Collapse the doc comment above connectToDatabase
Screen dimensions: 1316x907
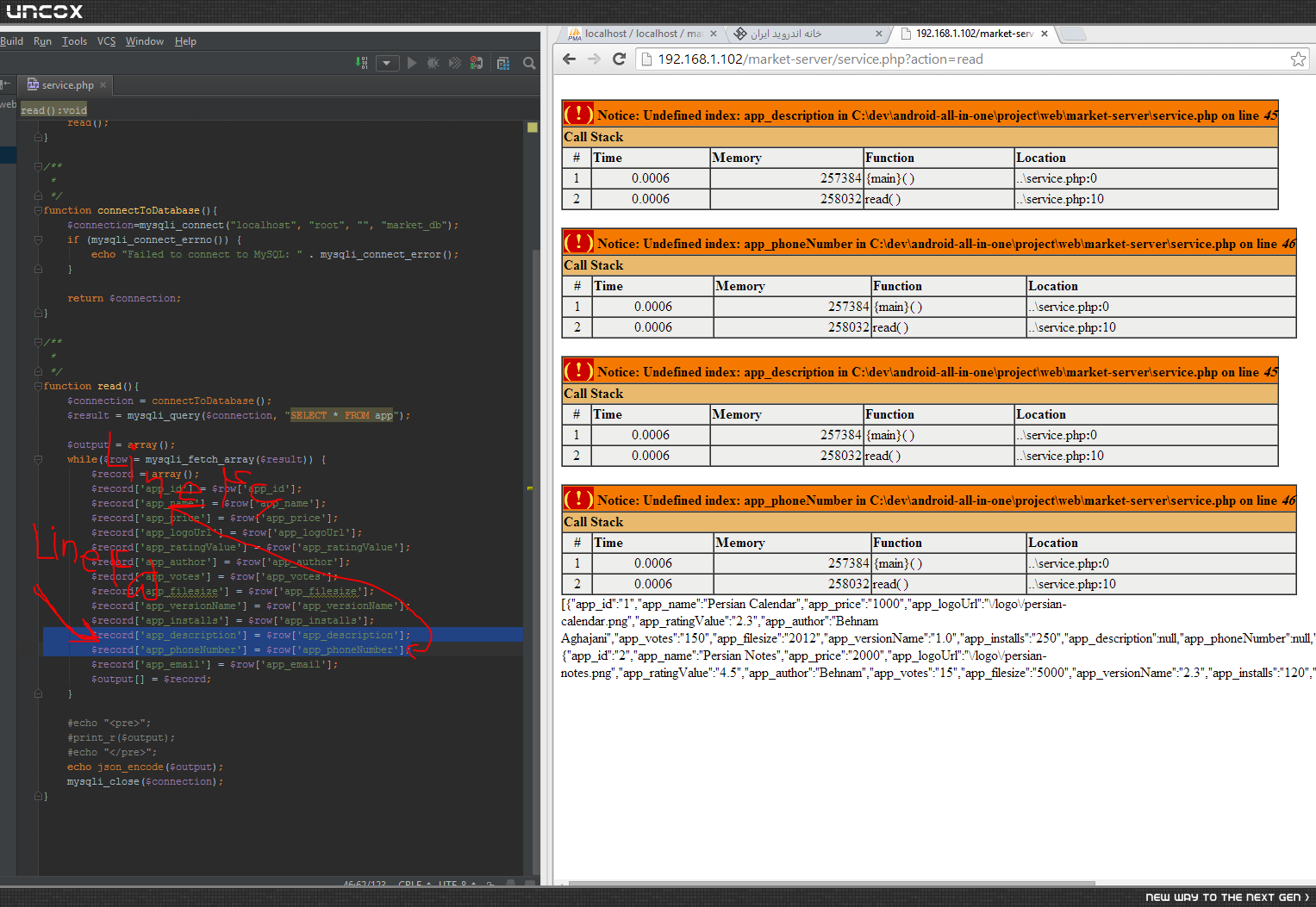click(x=39, y=166)
